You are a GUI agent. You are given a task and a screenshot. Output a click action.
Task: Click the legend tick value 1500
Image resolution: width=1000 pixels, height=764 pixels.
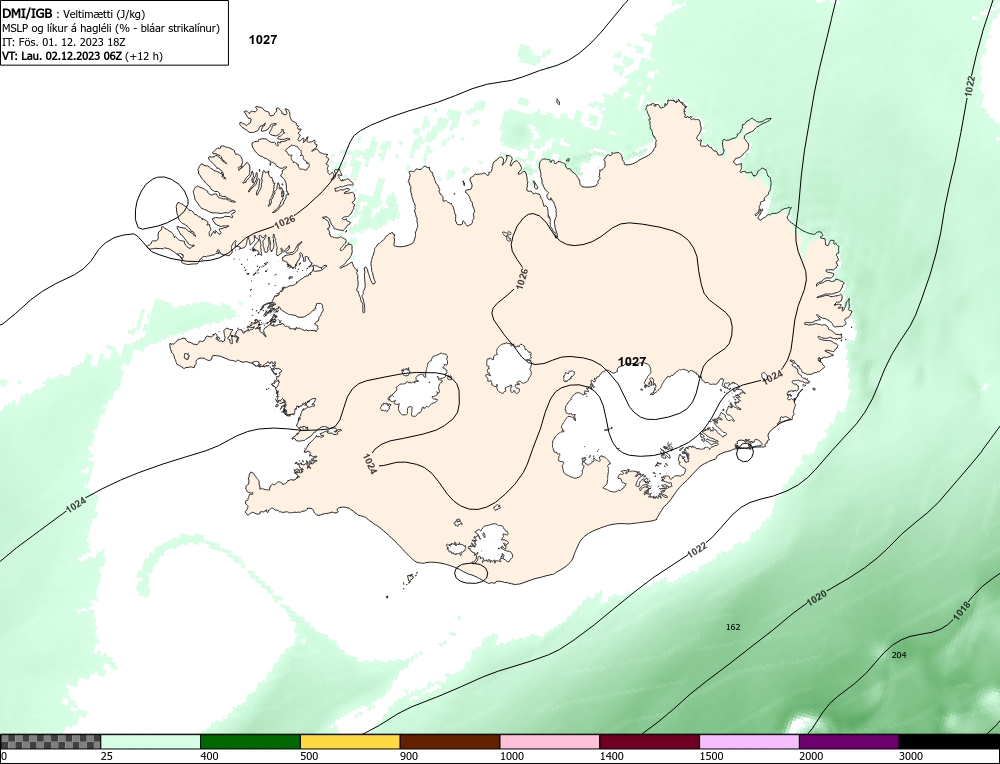click(x=712, y=756)
